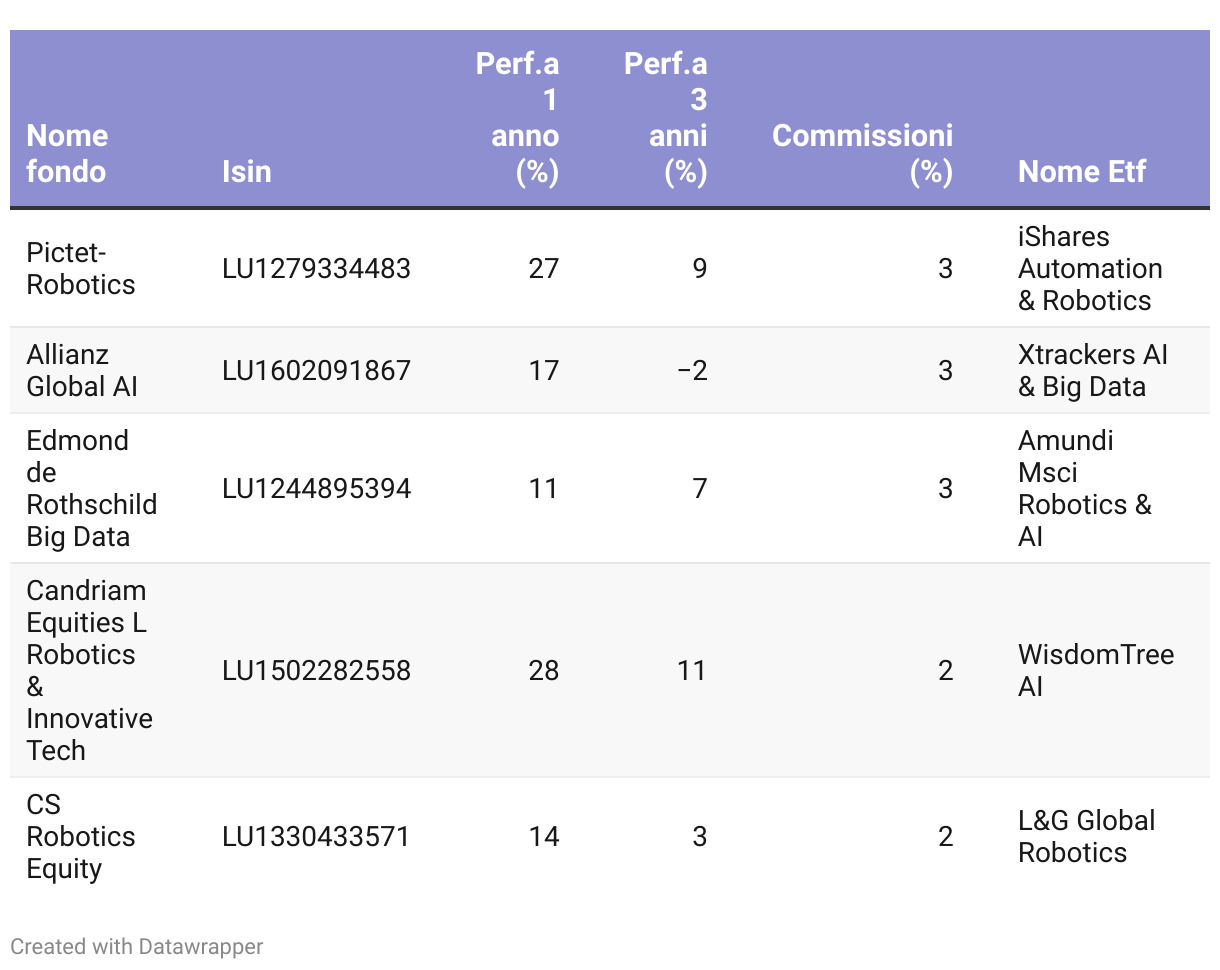Open the Created with Datawrapper link
The image size is (1220, 970).
137,946
